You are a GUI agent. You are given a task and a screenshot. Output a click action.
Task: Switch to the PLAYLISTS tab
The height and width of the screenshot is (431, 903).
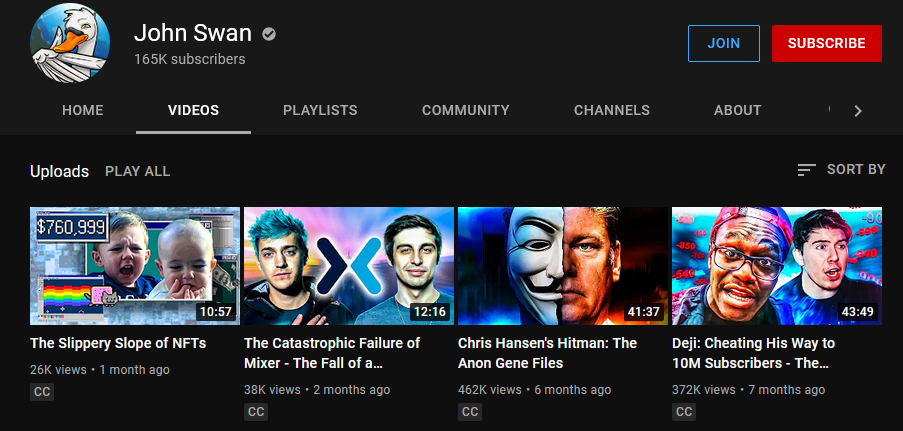coord(320,111)
